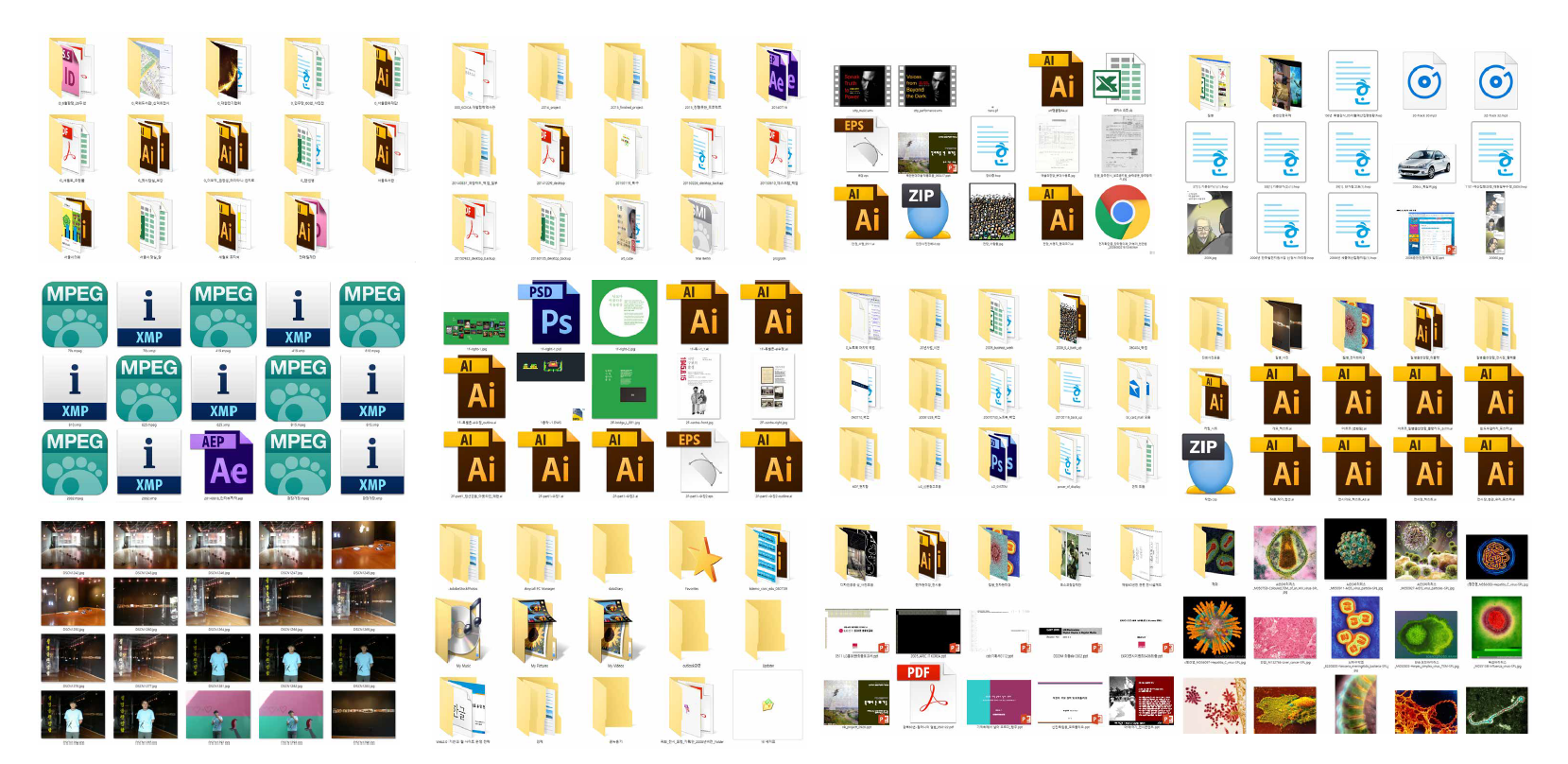Select the green blob microscopy image
This screenshot has width=1568, height=764.
(x=1426, y=637)
